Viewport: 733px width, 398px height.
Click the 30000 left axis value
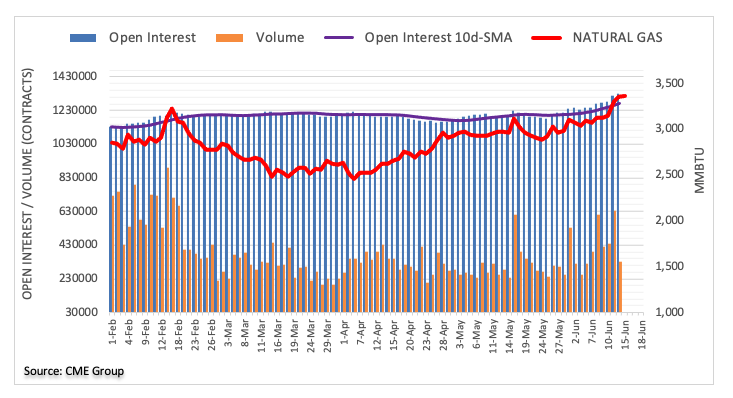click(x=81, y=311)
